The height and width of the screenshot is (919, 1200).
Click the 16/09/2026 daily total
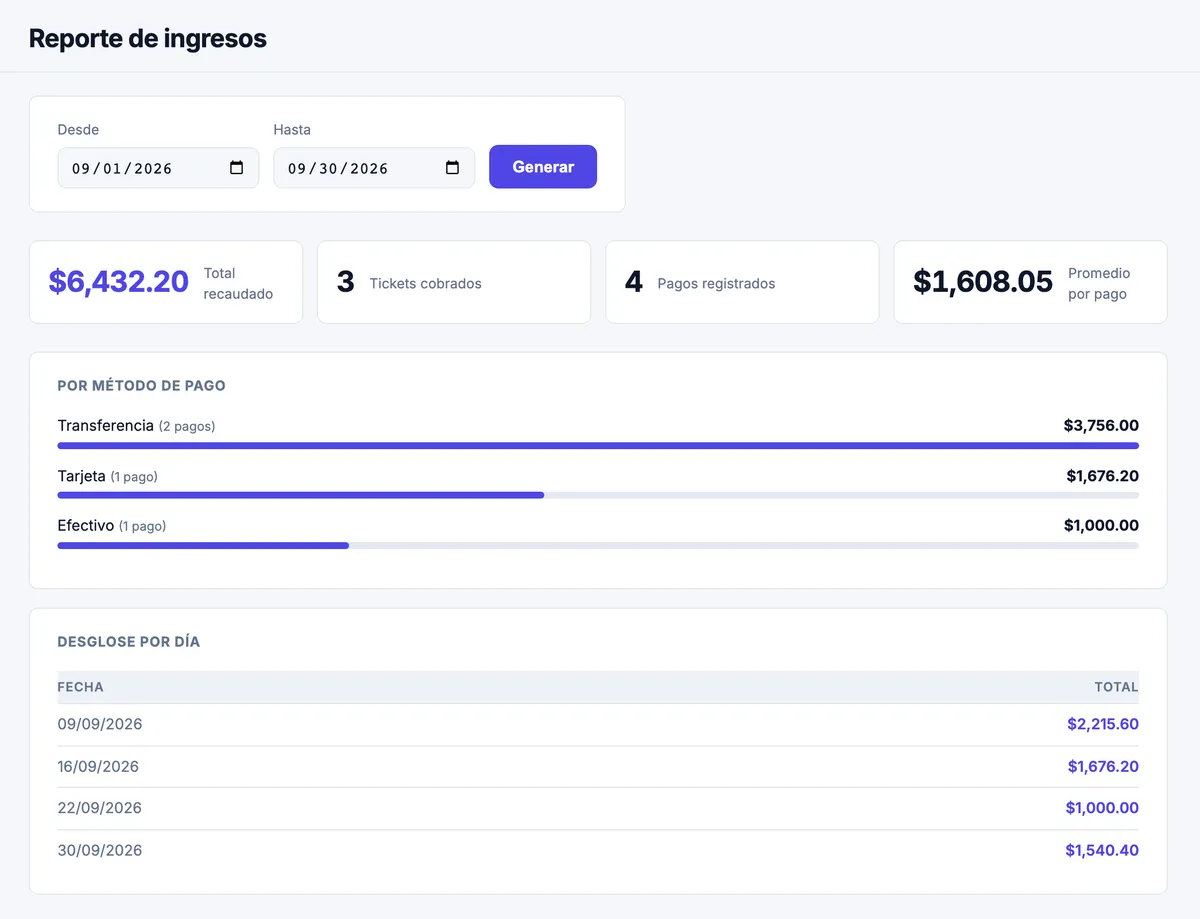(1103, 767)
